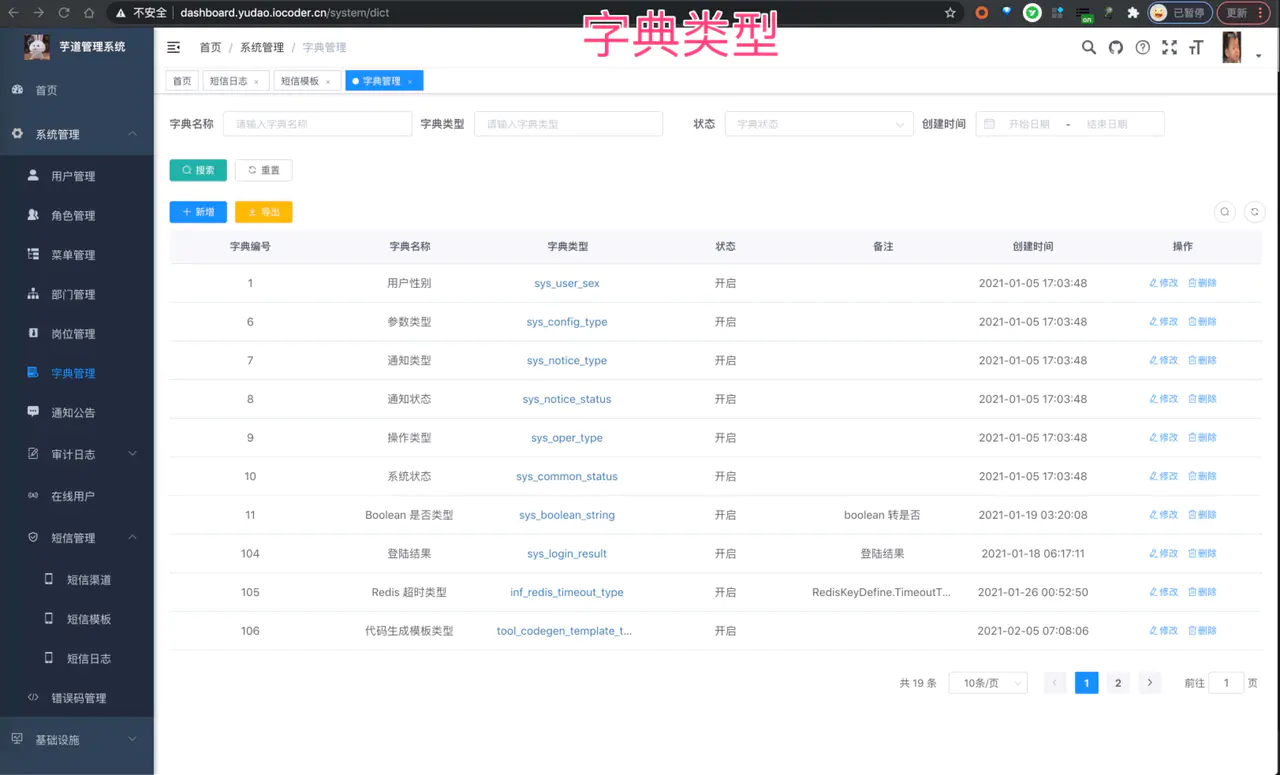This screenshot has width=1280, height=775.
Task: Click the next page arrow
Action: (1150, 683)
